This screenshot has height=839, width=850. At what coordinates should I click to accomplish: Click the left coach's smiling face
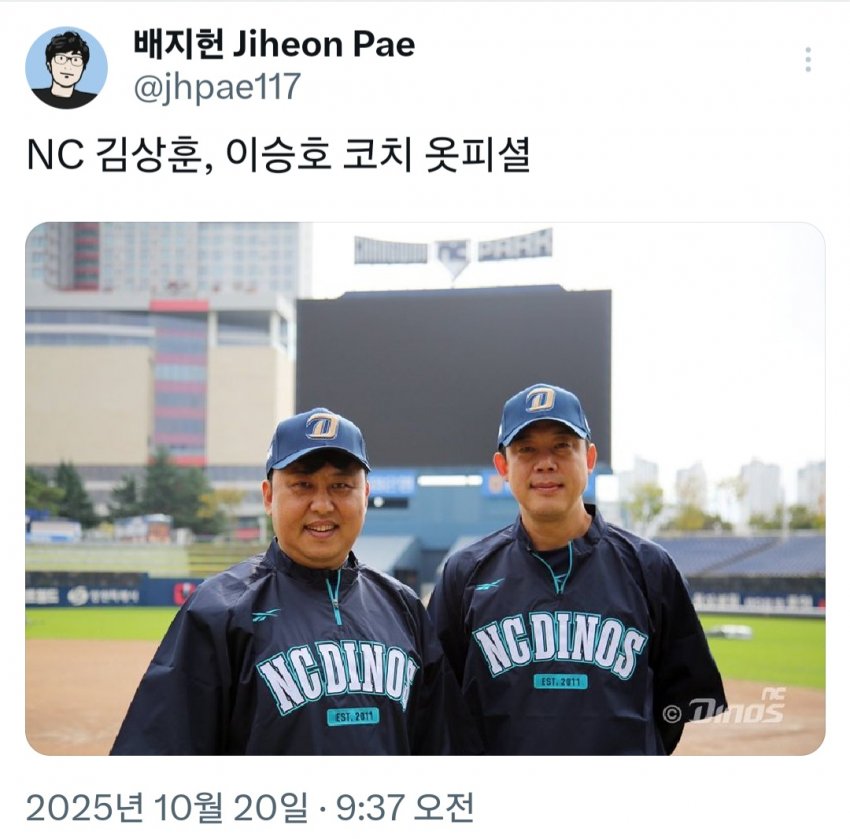tap(317, 509)
